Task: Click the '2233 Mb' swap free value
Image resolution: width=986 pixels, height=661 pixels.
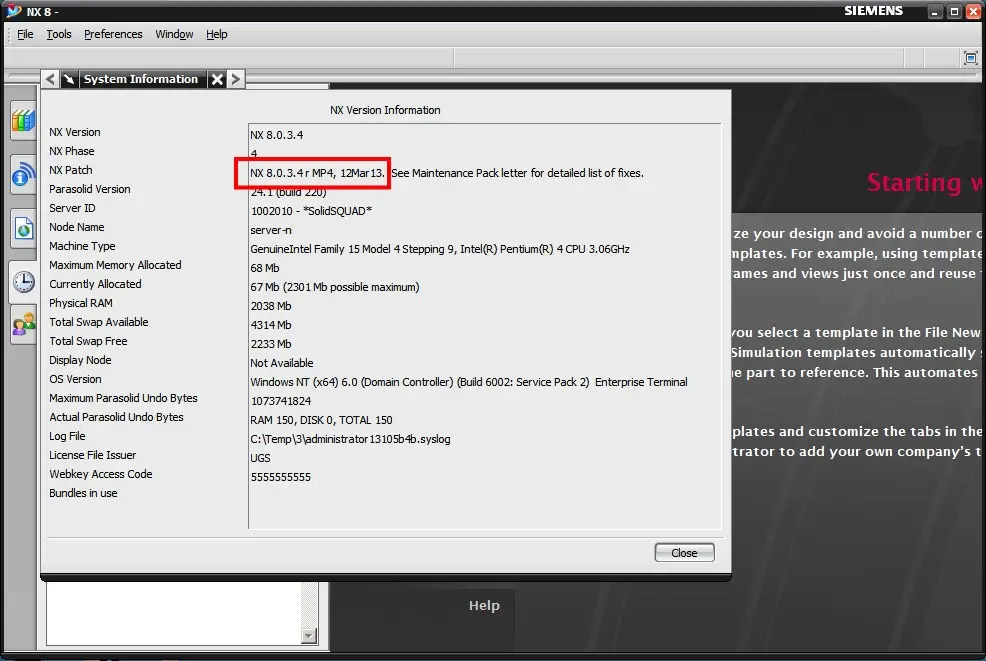Action: pyautogui.click(x=271, y=344)
